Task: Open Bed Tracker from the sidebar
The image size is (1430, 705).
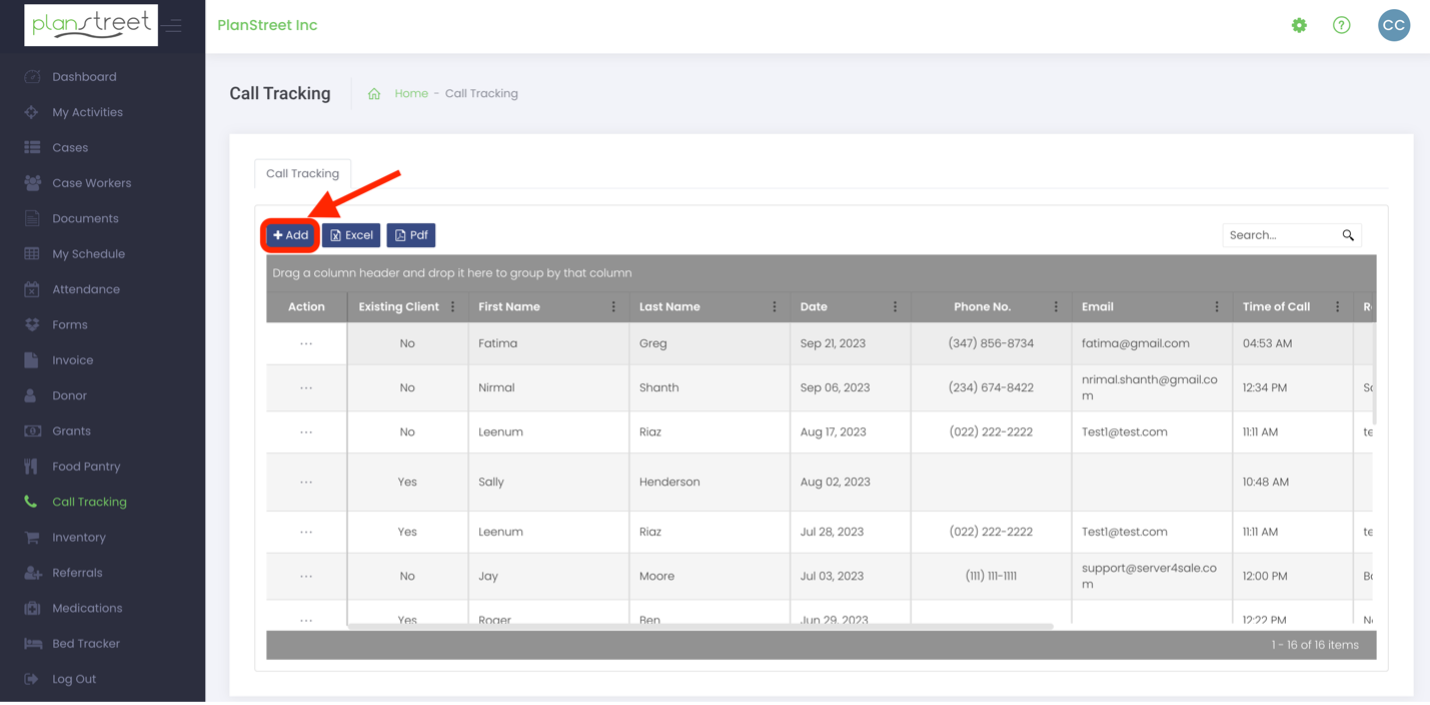Action: (x=86, y=644)
